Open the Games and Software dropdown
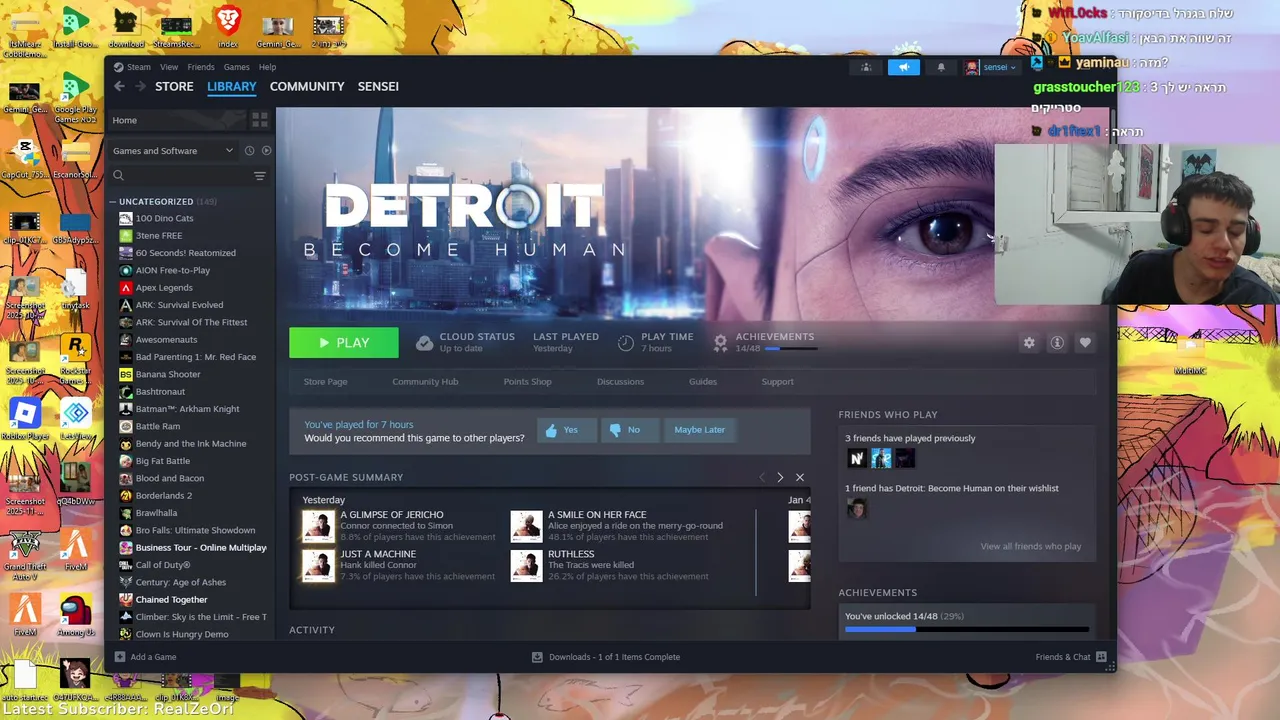This screenshot has width=1280, height=720. 172,151
